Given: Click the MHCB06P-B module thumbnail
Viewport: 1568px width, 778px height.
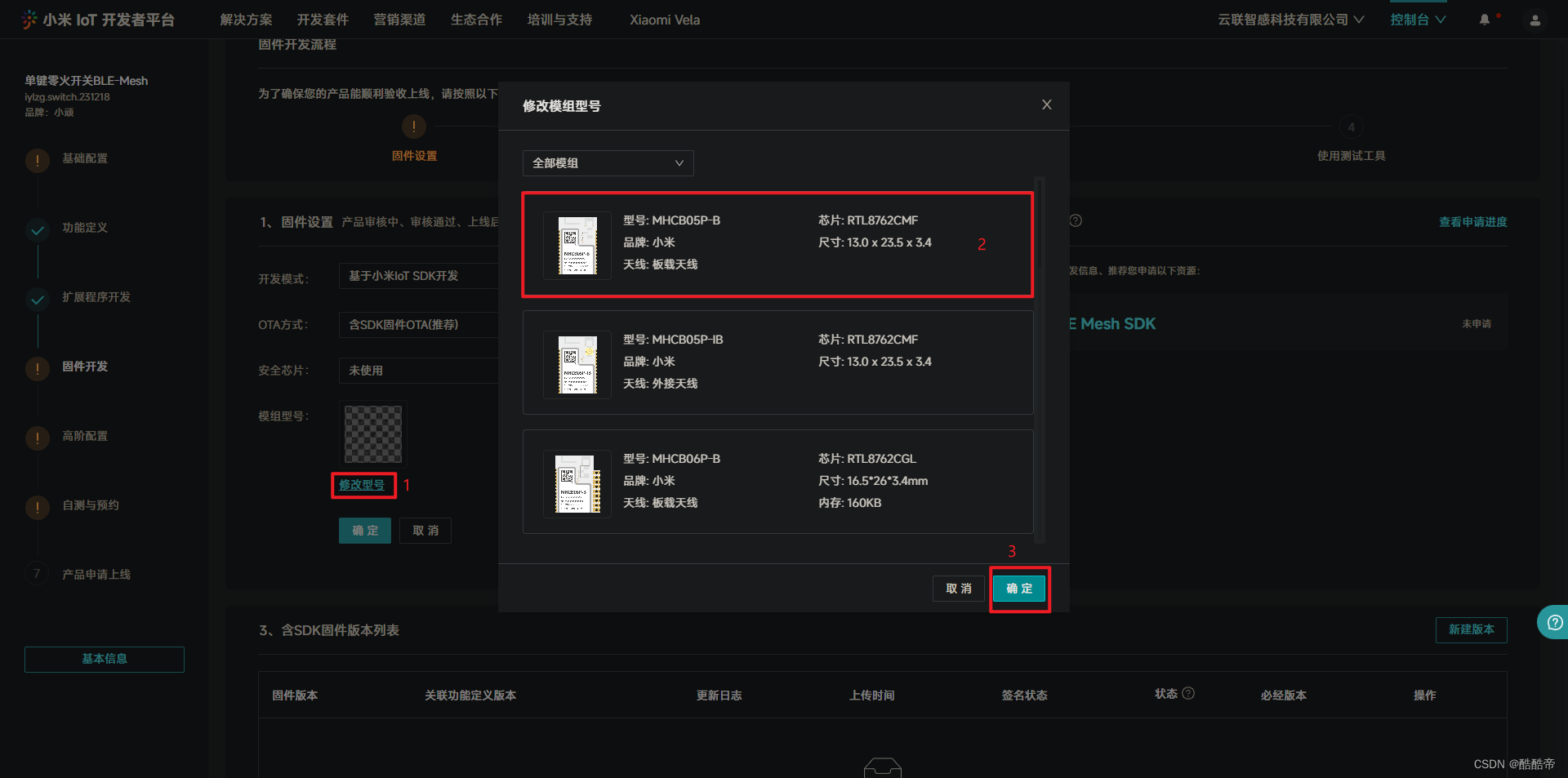Looking at the screenshot, I should click(x=577, y=484).
